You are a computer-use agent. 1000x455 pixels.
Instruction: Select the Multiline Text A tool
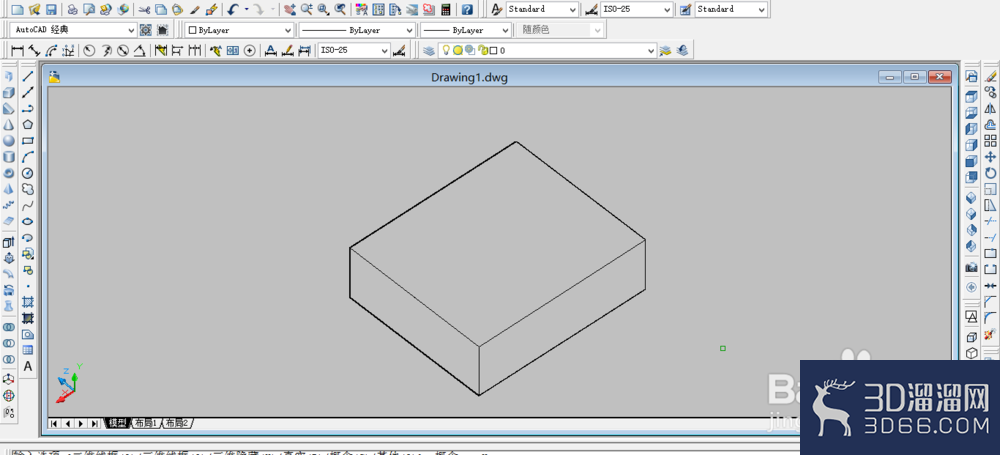28,366
